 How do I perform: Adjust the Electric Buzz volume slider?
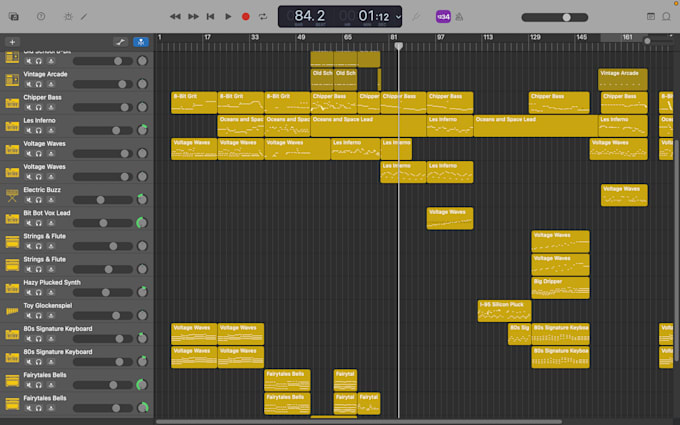pyautogui.click(x=103, y=200)
